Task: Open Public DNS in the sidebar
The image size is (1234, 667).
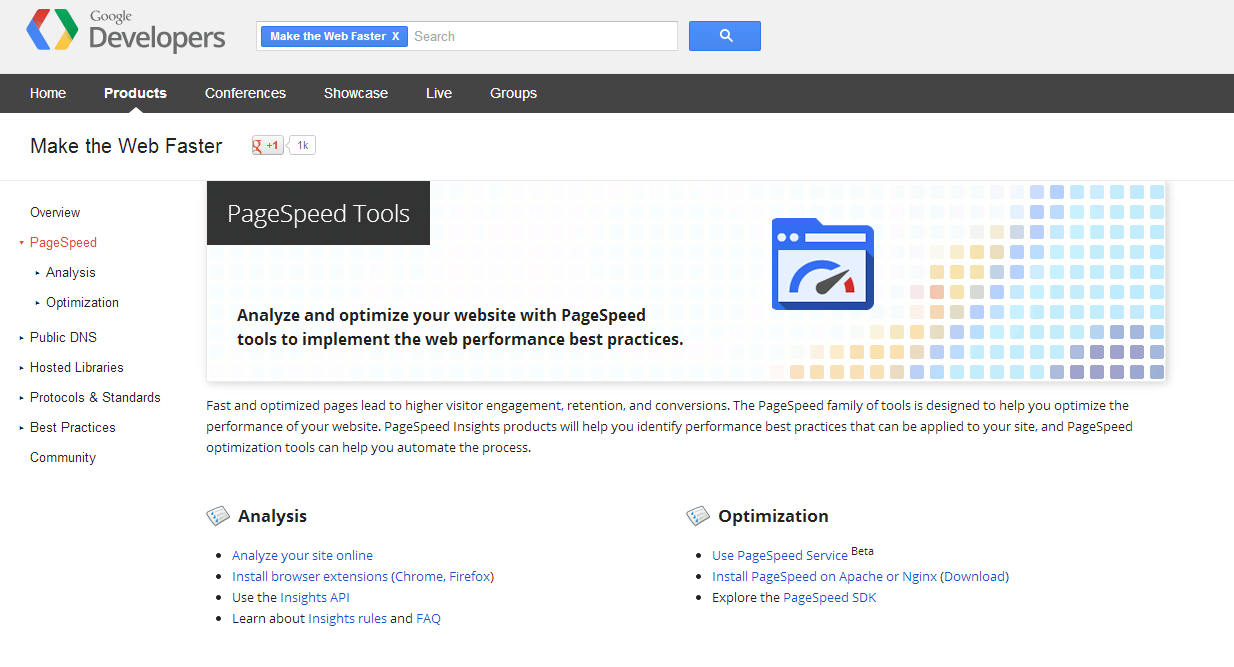Action: point(63,337)
